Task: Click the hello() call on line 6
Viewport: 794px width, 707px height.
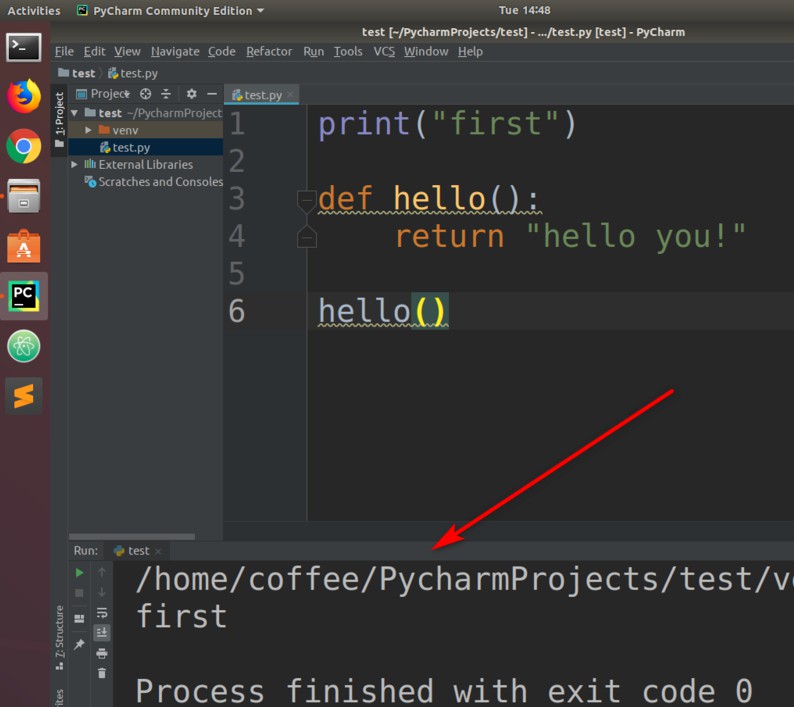Action: click(382, 311)
